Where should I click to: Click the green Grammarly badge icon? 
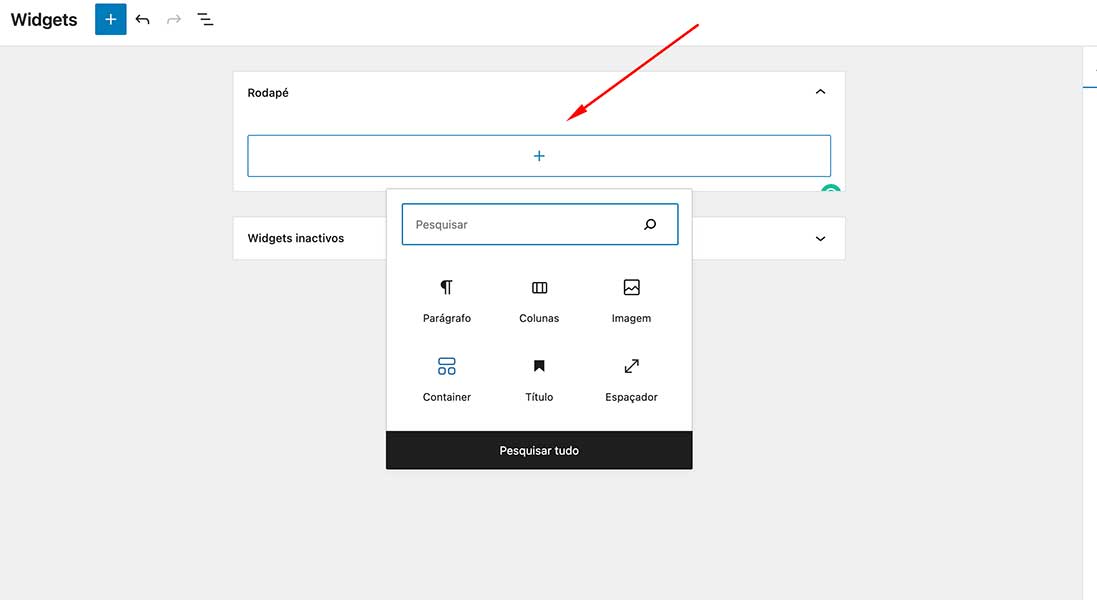(x=831, y=190)
